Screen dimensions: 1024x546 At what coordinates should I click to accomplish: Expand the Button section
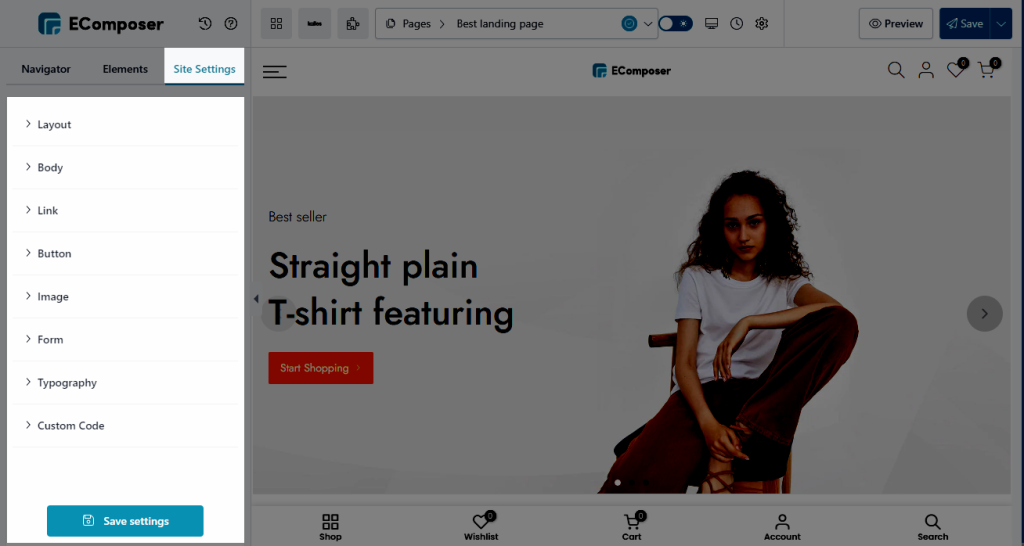125,253
